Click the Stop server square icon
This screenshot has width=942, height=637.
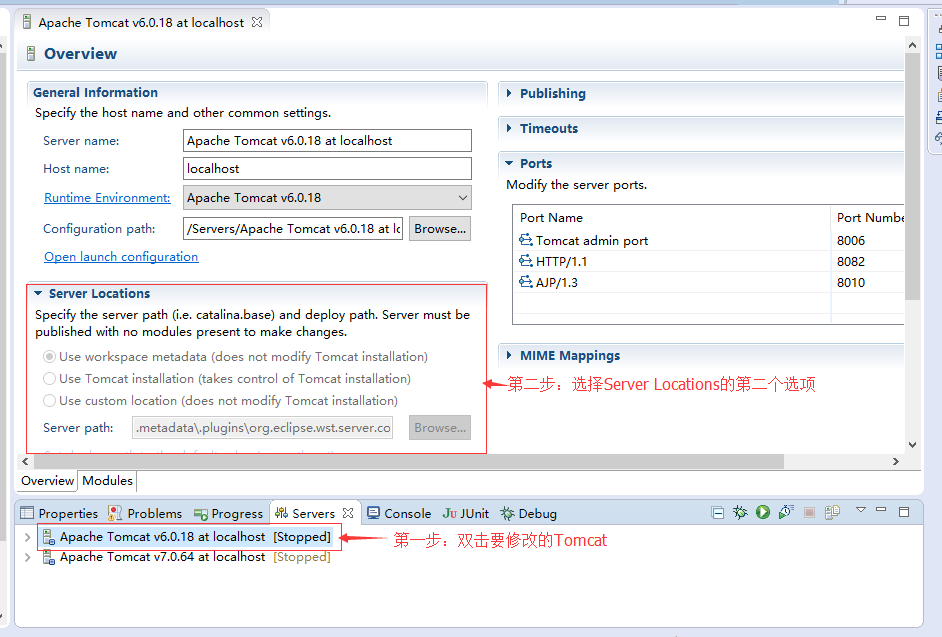coord(809,513)
